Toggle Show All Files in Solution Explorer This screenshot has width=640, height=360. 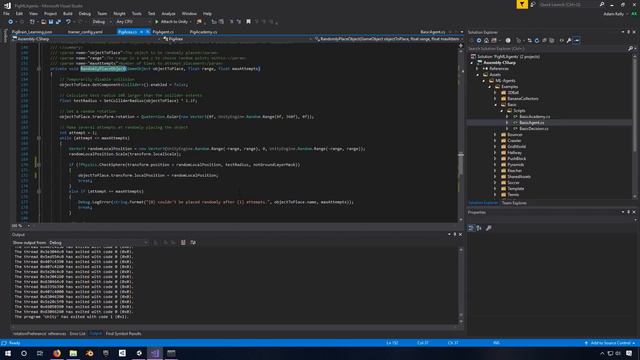pos(552,40)
